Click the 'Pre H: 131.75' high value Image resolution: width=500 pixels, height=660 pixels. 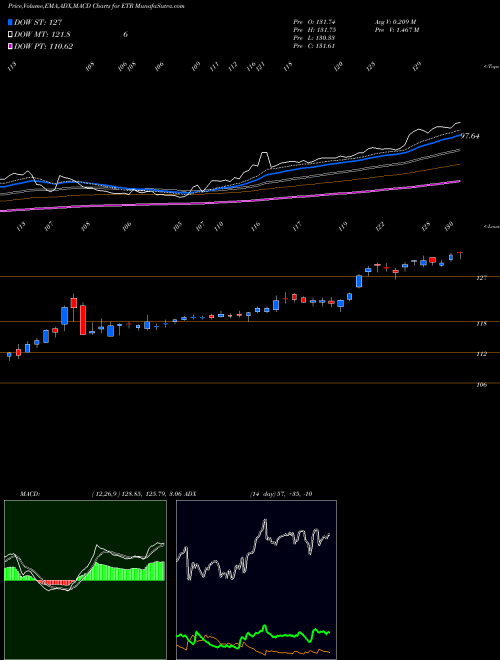[314, 30]
